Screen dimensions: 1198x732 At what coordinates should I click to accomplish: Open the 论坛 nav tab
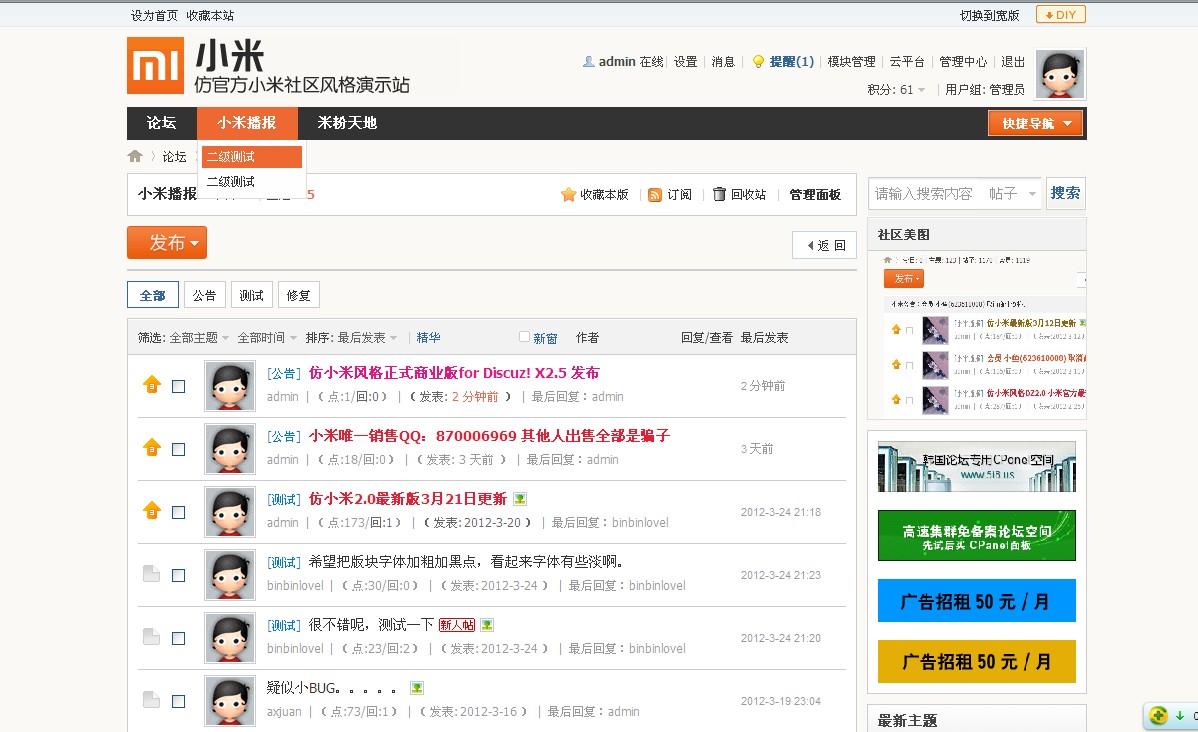tap(161, 123)
